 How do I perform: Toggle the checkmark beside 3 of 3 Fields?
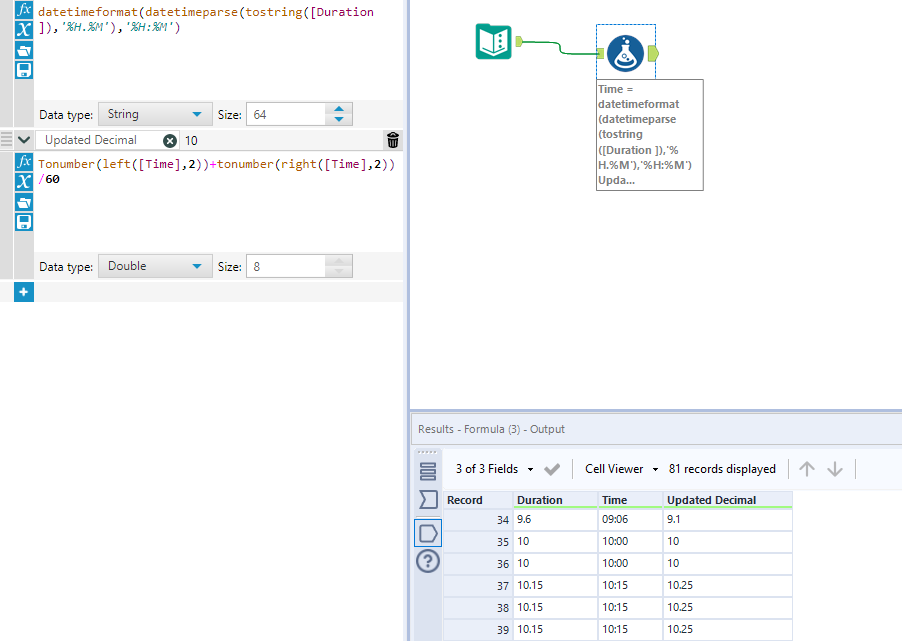click(552, 468)
